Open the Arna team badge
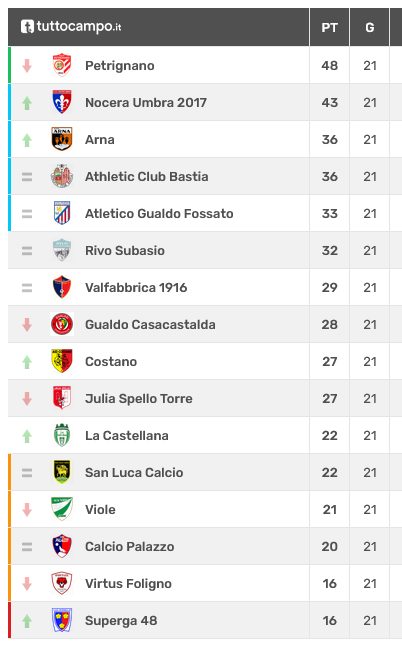Screen dimensions: 402x649 coord(62,139)
